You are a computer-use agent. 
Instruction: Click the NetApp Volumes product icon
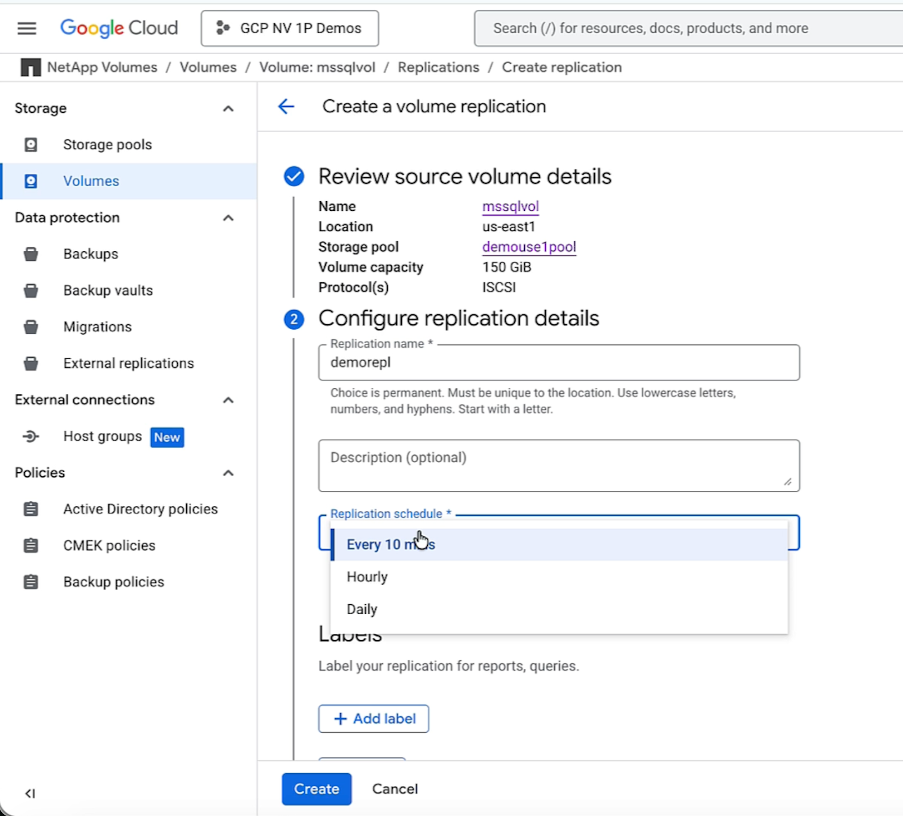(x=31, y=67)
